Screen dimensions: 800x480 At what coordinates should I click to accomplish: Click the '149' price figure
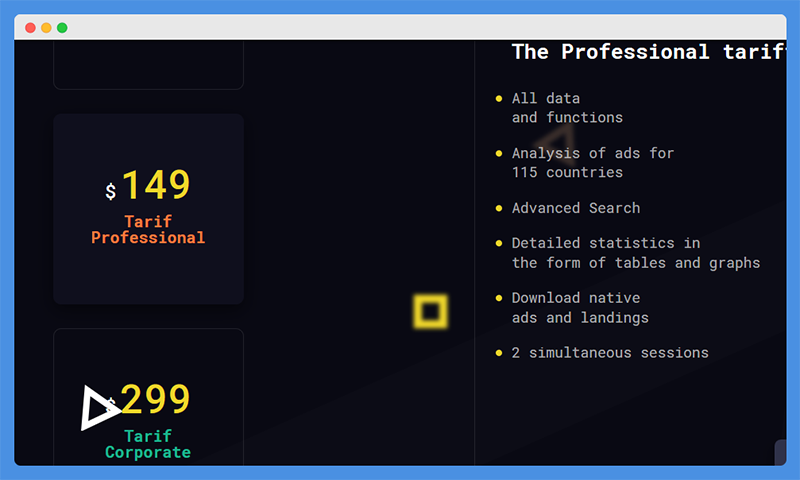tap(156, 185)
